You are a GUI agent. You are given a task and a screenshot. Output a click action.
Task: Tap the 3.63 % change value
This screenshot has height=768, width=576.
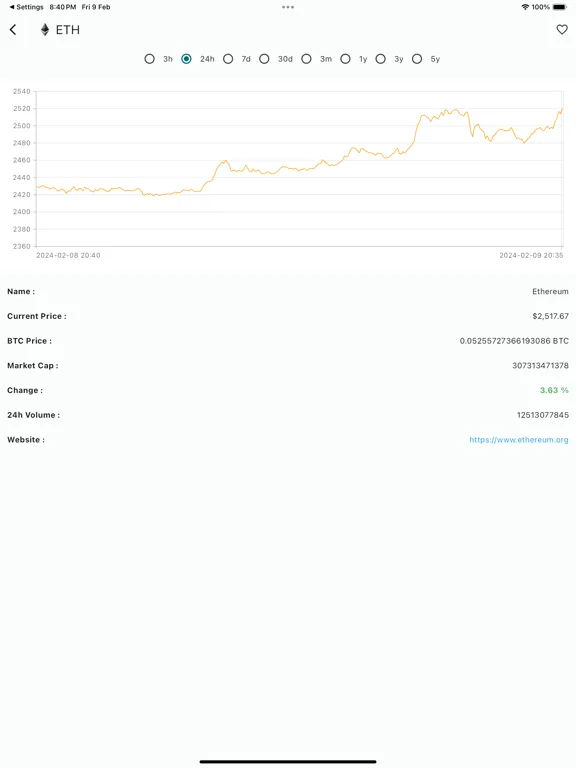(554, 390)
